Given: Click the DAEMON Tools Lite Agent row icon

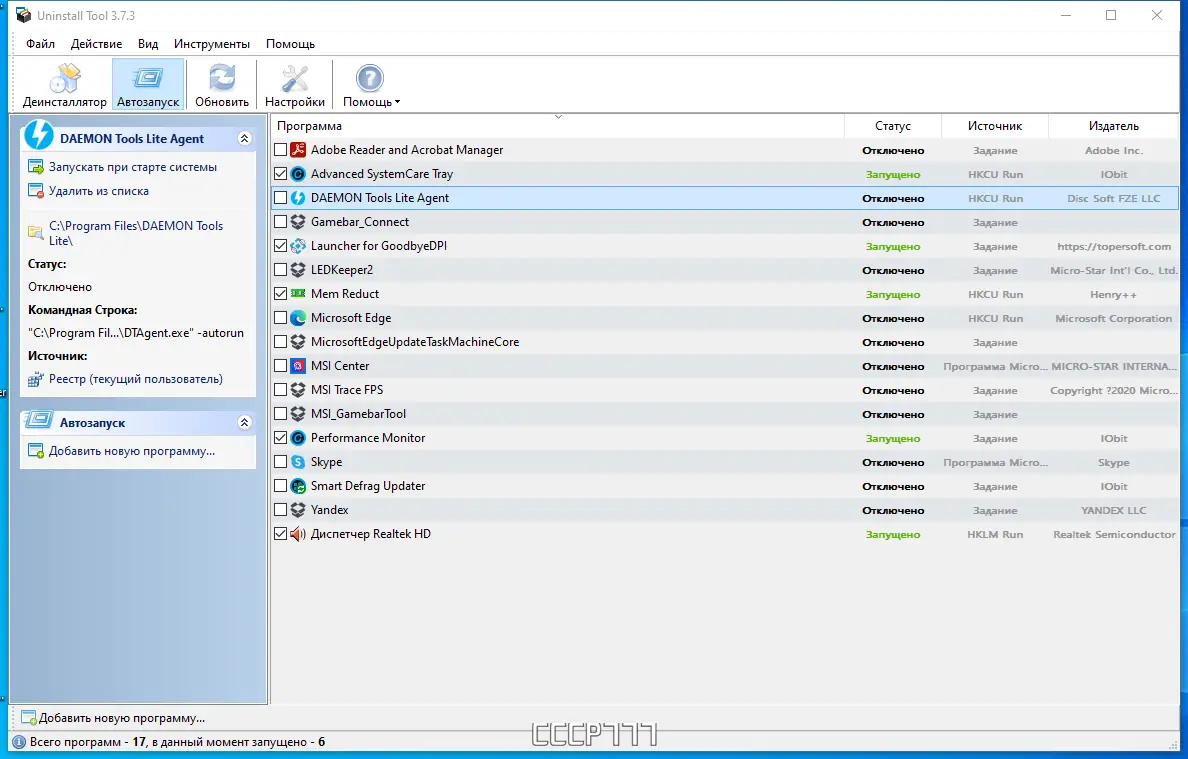Looking at the screenshot, I should coord(298,198).
